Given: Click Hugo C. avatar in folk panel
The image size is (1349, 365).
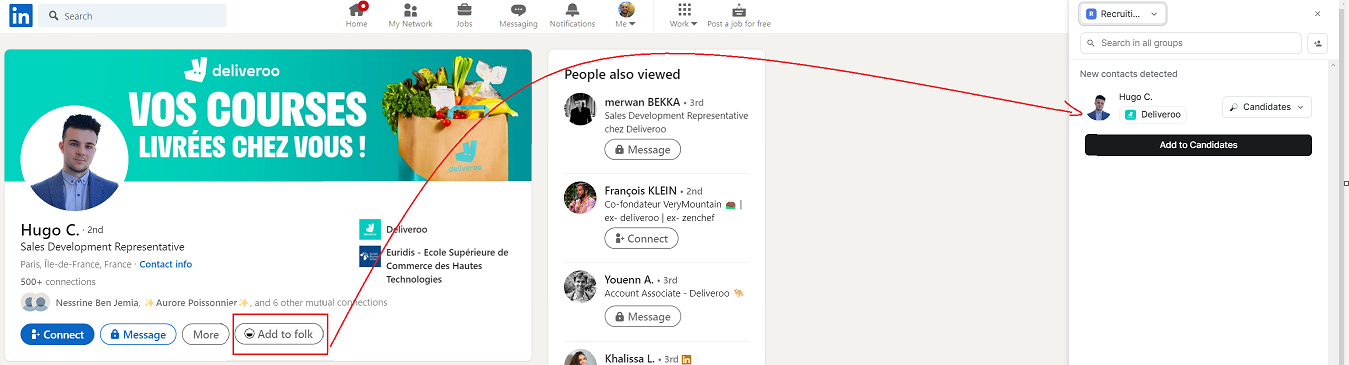Looking at the screenshot, I should coord(1100,107).
